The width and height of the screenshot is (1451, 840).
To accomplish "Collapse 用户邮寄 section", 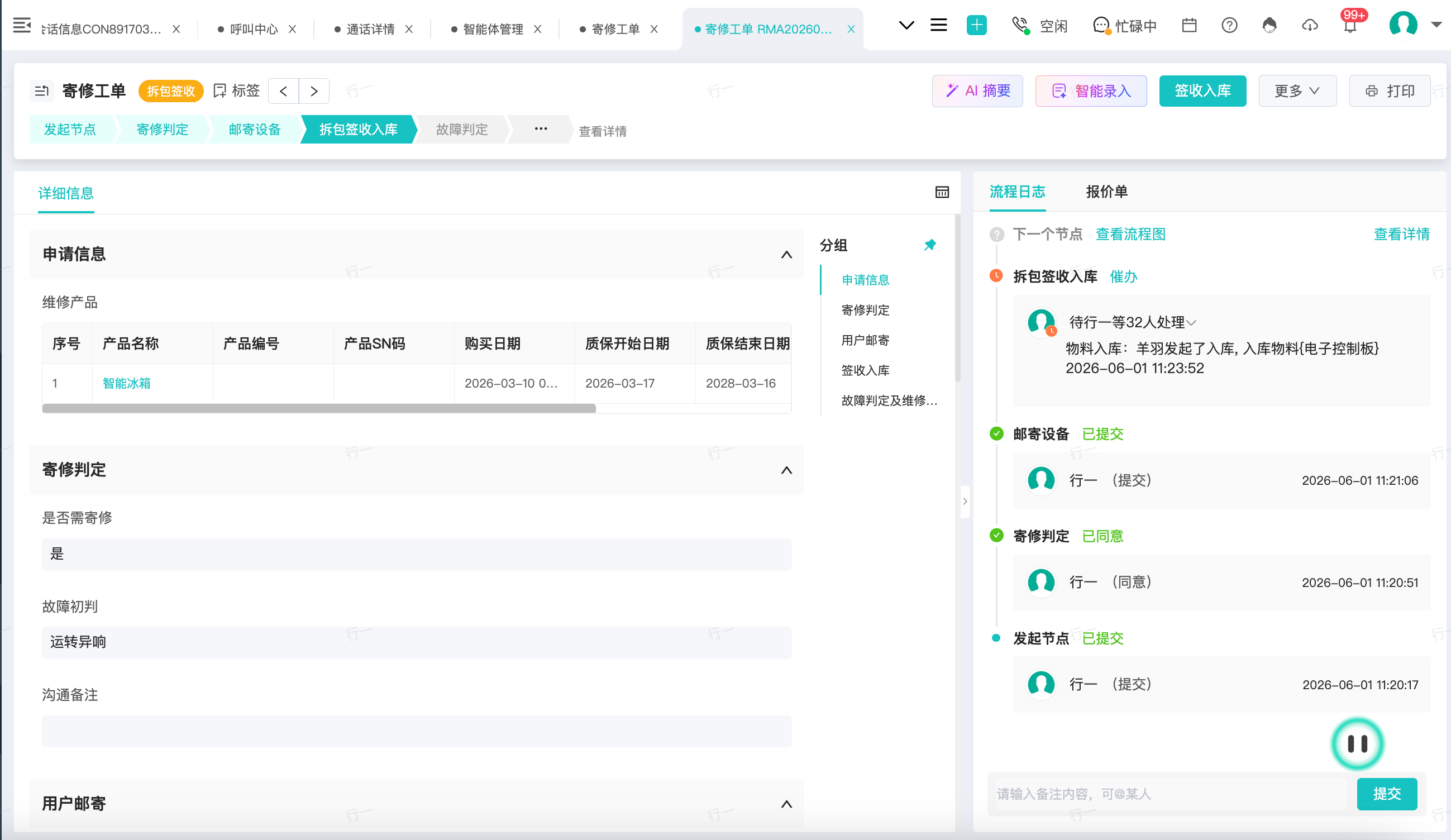I will pyautogui.click(x=786, y=804).
